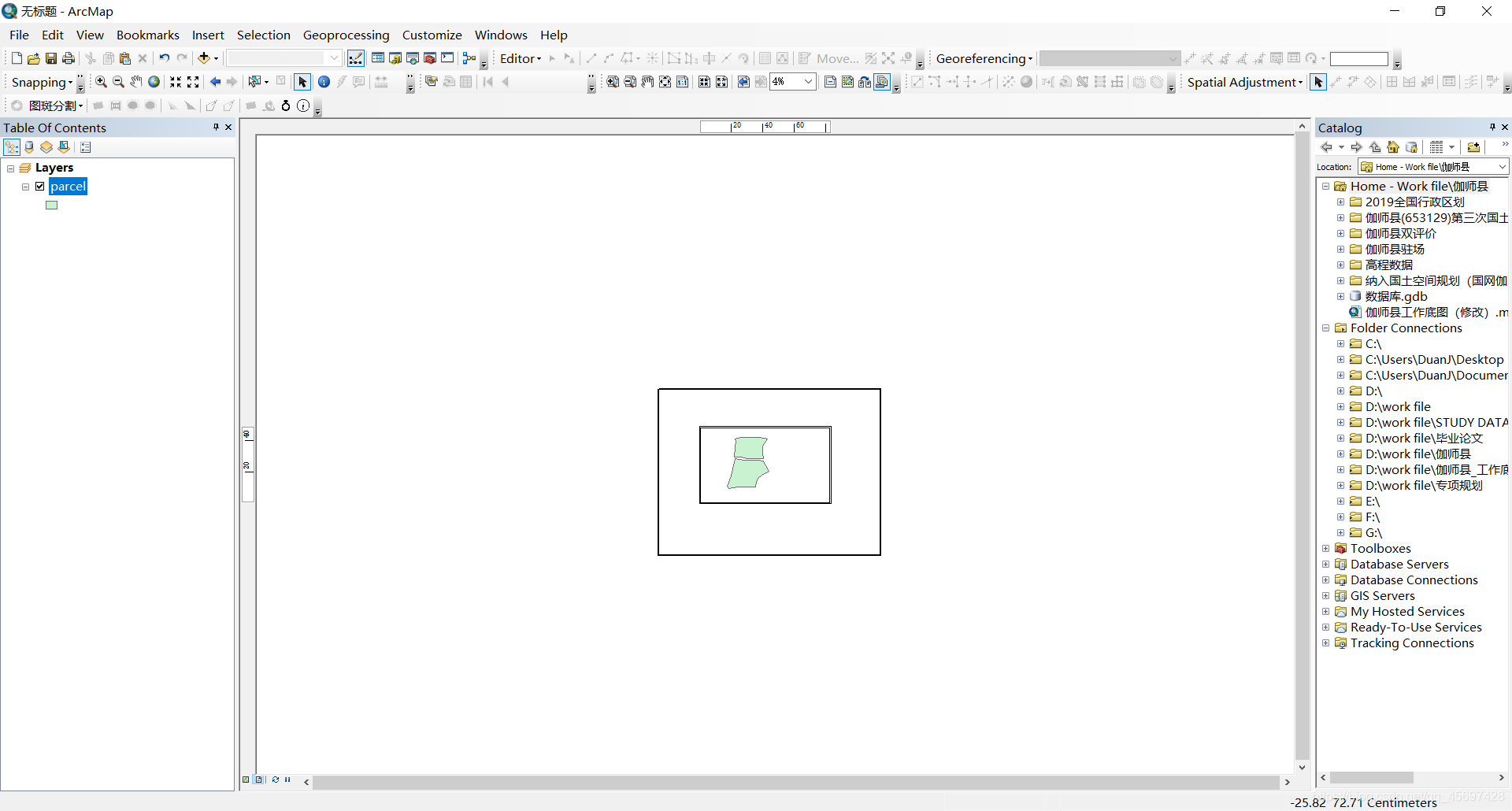Screen dimensions: 1512x811
Task: Open the Bookmarks menu
Action: (x=148, y=35)
